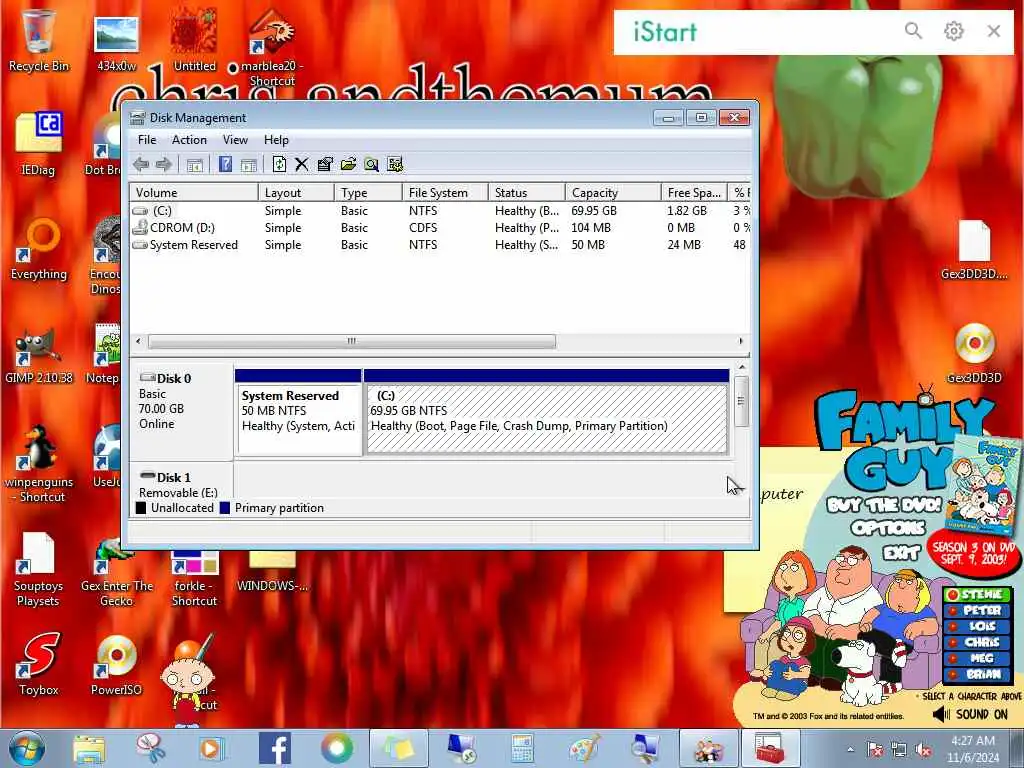Sort by the Volume column header
Image resolution: width=1024 pixels, height=768 pixels.
194,193
